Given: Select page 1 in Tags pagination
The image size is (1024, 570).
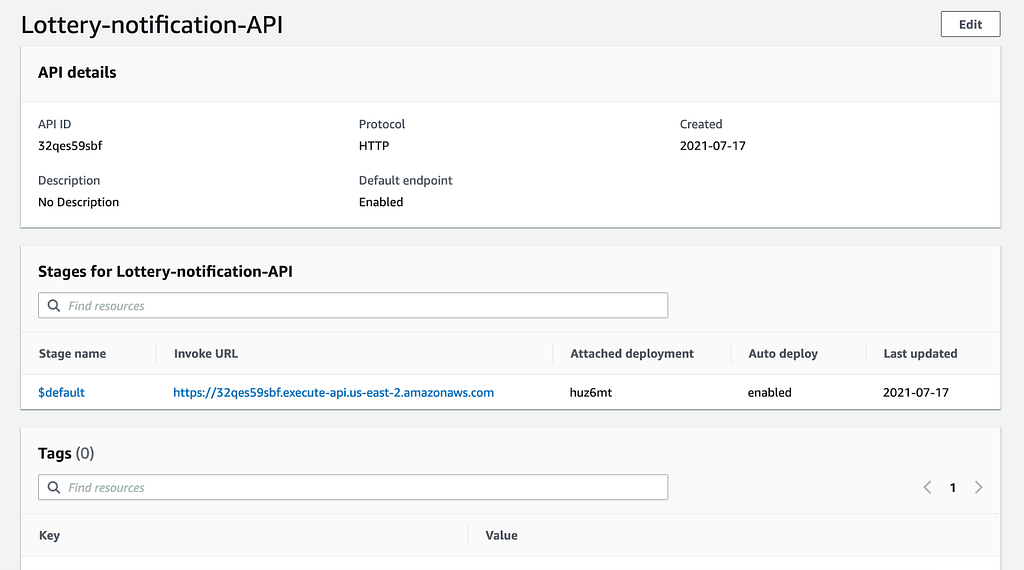Looking at the screenshot, I should click(x=953, y=488).
